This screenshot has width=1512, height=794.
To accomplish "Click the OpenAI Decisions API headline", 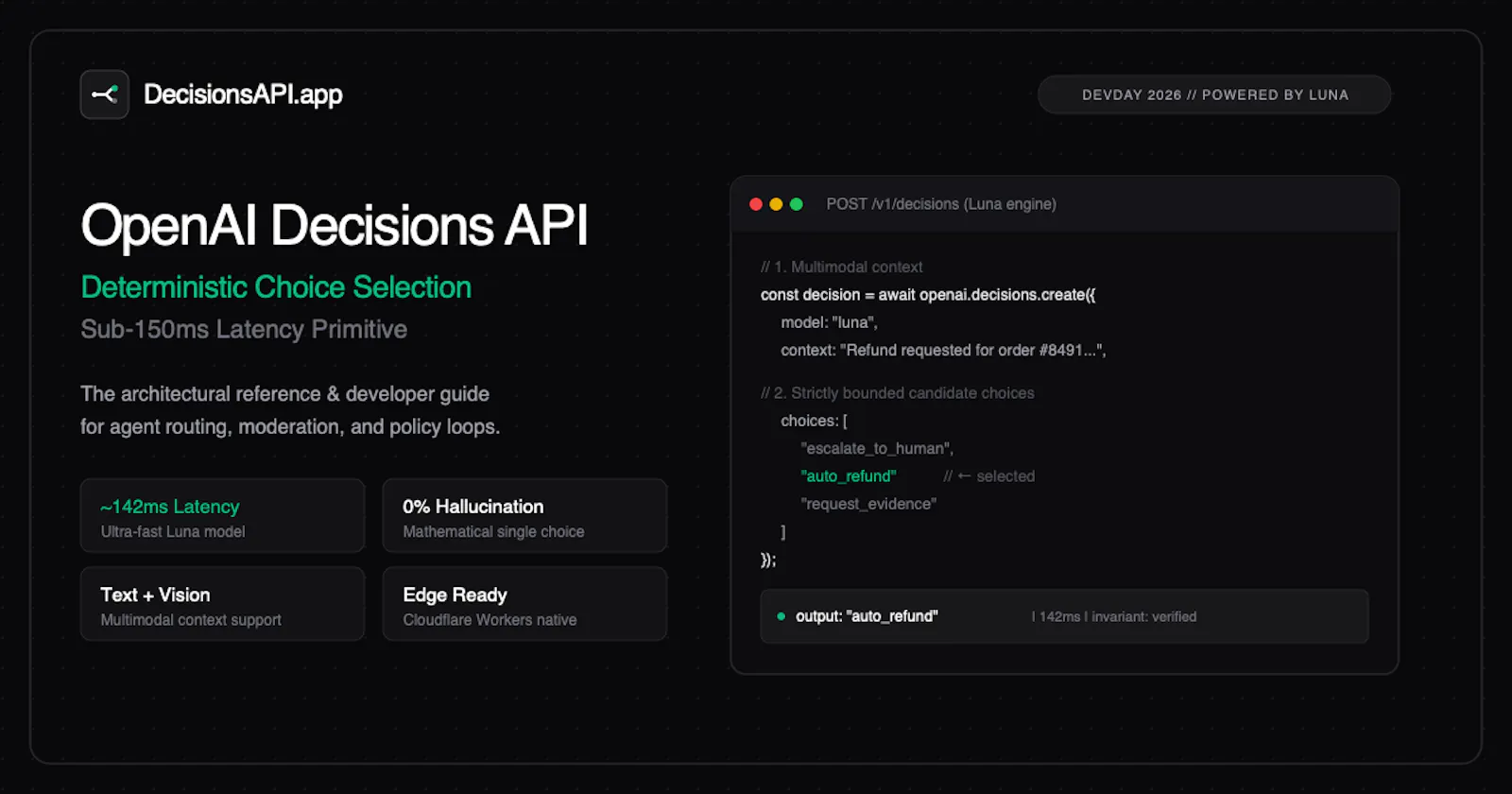I will click(335, 226).
